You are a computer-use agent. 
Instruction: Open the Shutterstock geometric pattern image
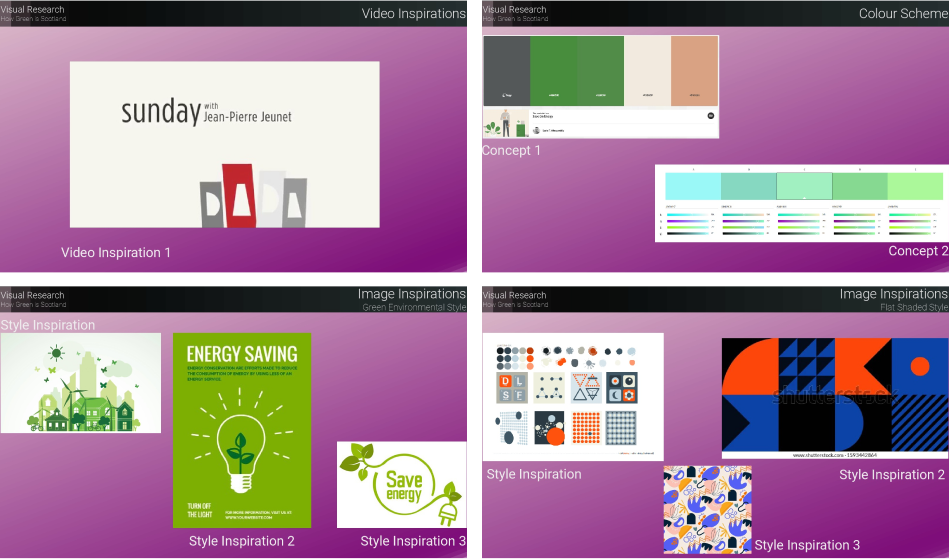[x=835, y=398]
